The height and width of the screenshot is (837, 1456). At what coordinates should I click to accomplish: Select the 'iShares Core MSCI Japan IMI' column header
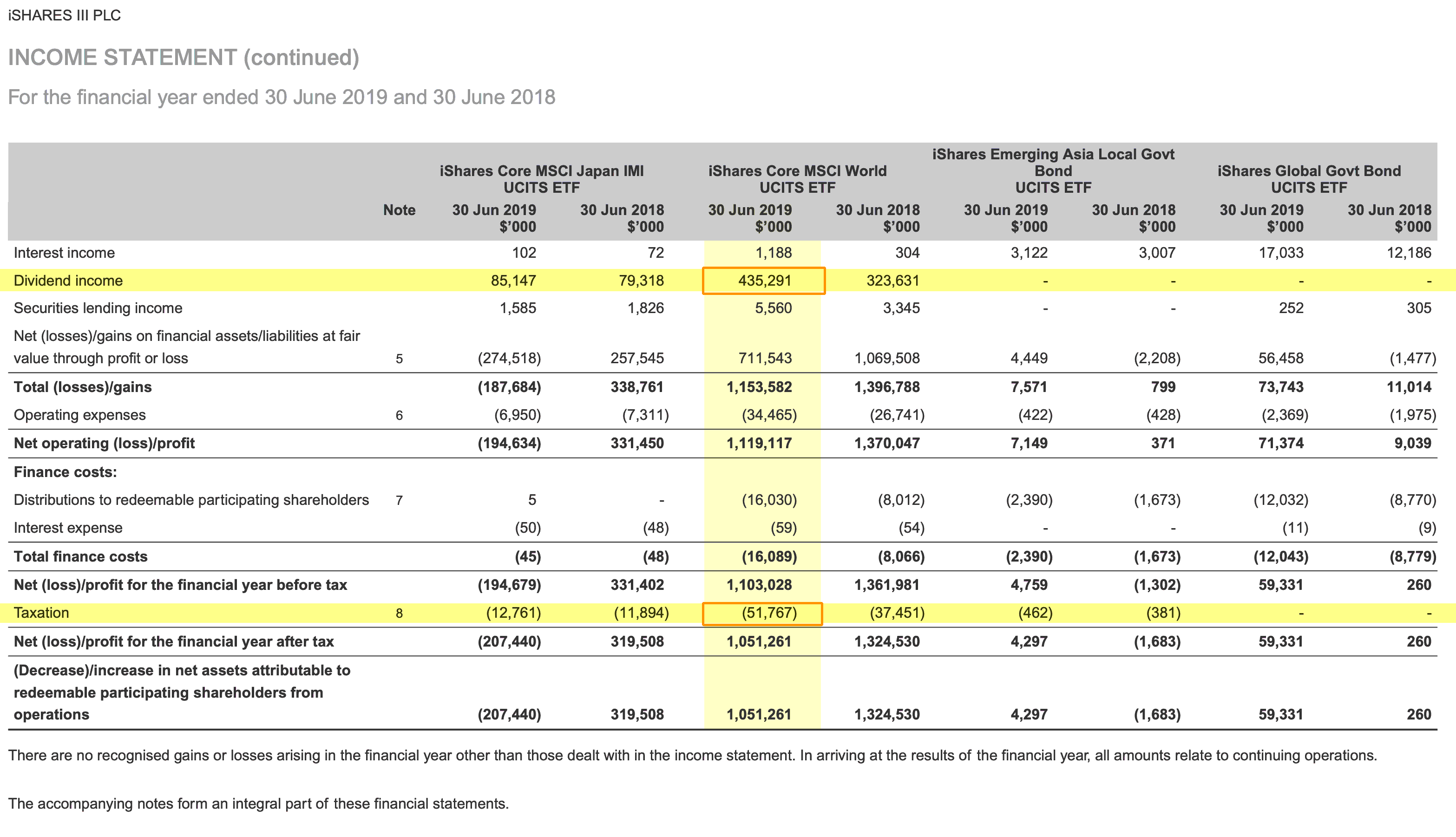click(x=542, y=179)
